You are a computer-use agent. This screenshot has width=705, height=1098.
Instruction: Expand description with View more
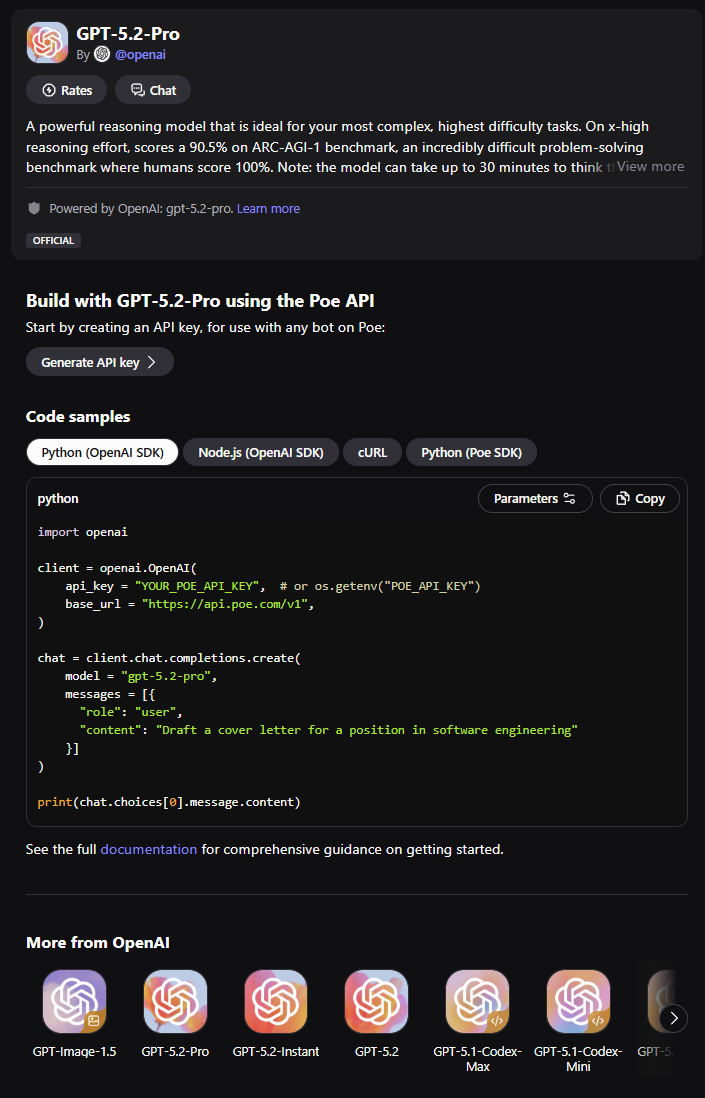[650, 166]
